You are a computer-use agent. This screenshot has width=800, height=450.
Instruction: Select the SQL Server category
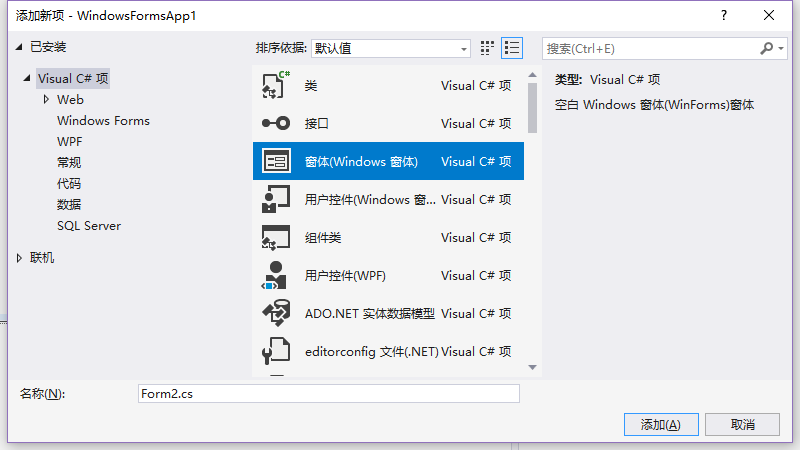coord(89,226)
